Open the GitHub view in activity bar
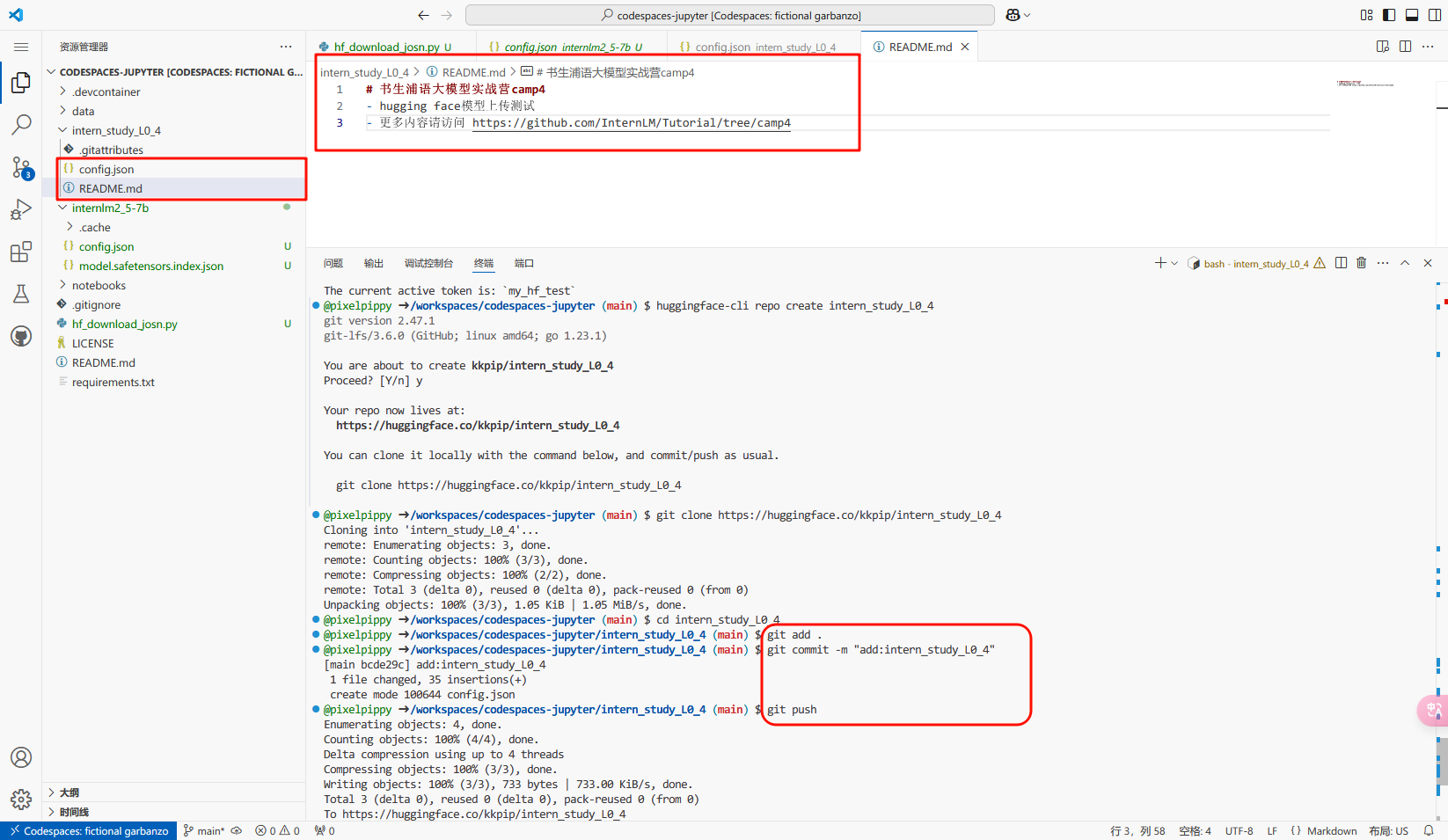This screenshot has height=840, width=1448. coord(21,336)
